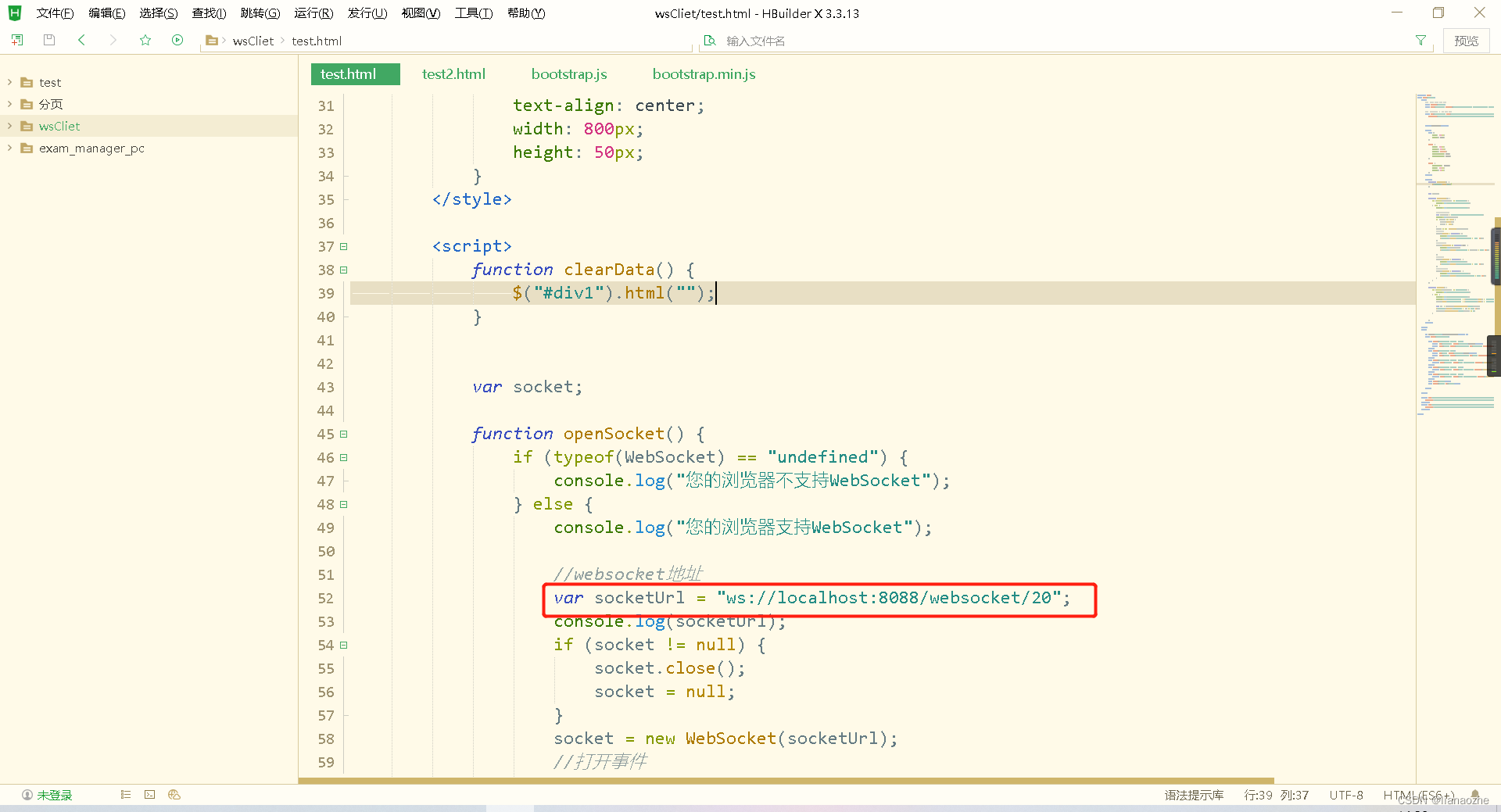Navigate back with the left arrow icon

pyautogui.click(x=81, y=40)
